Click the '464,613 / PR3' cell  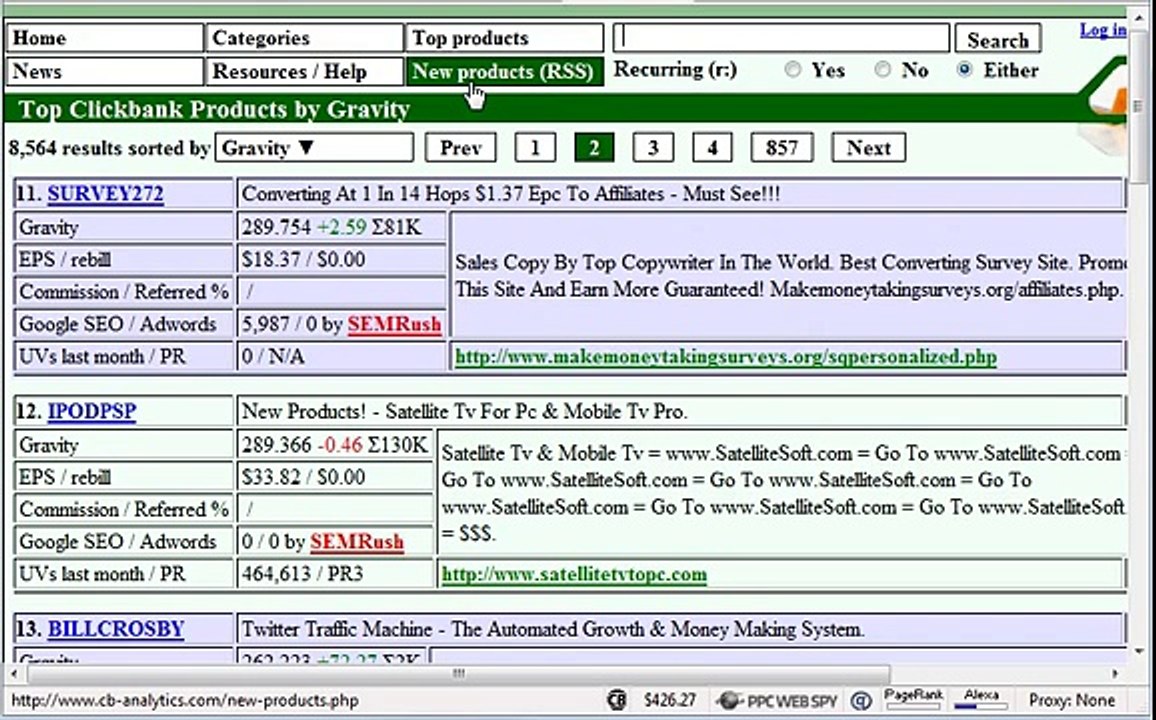(335, 574)
